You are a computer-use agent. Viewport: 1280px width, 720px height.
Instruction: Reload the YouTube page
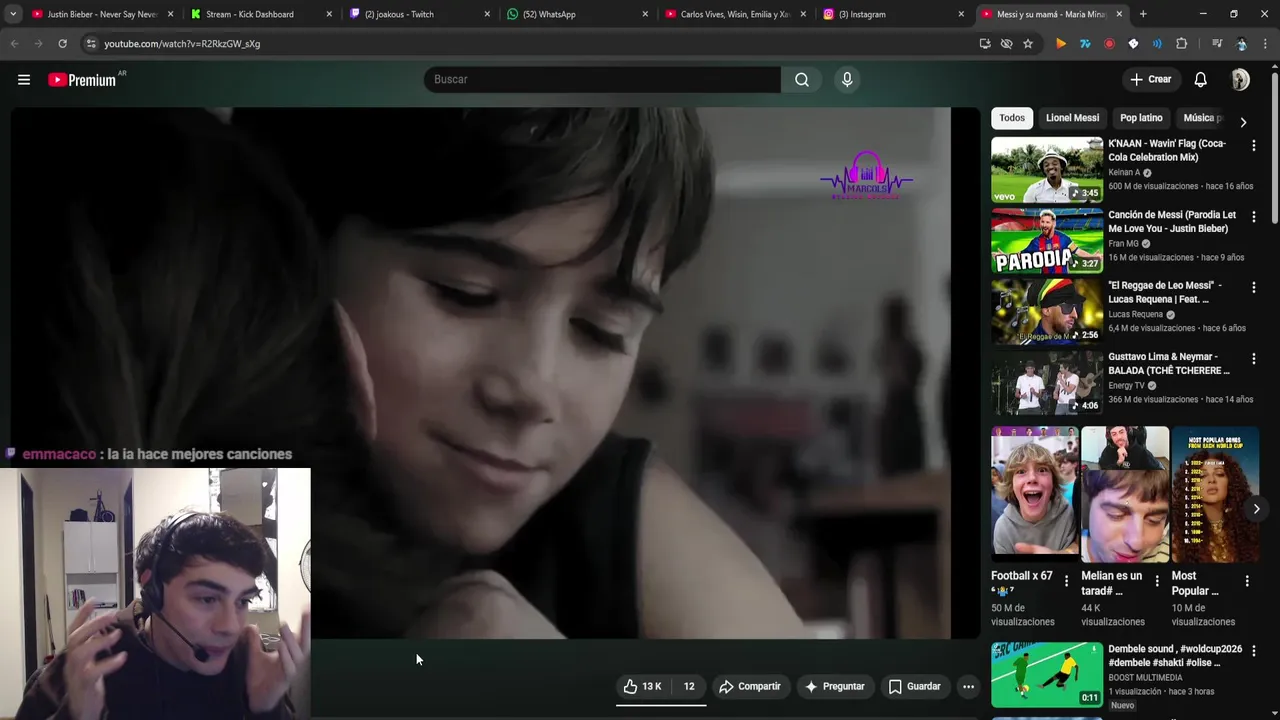[x=62, y=44]
